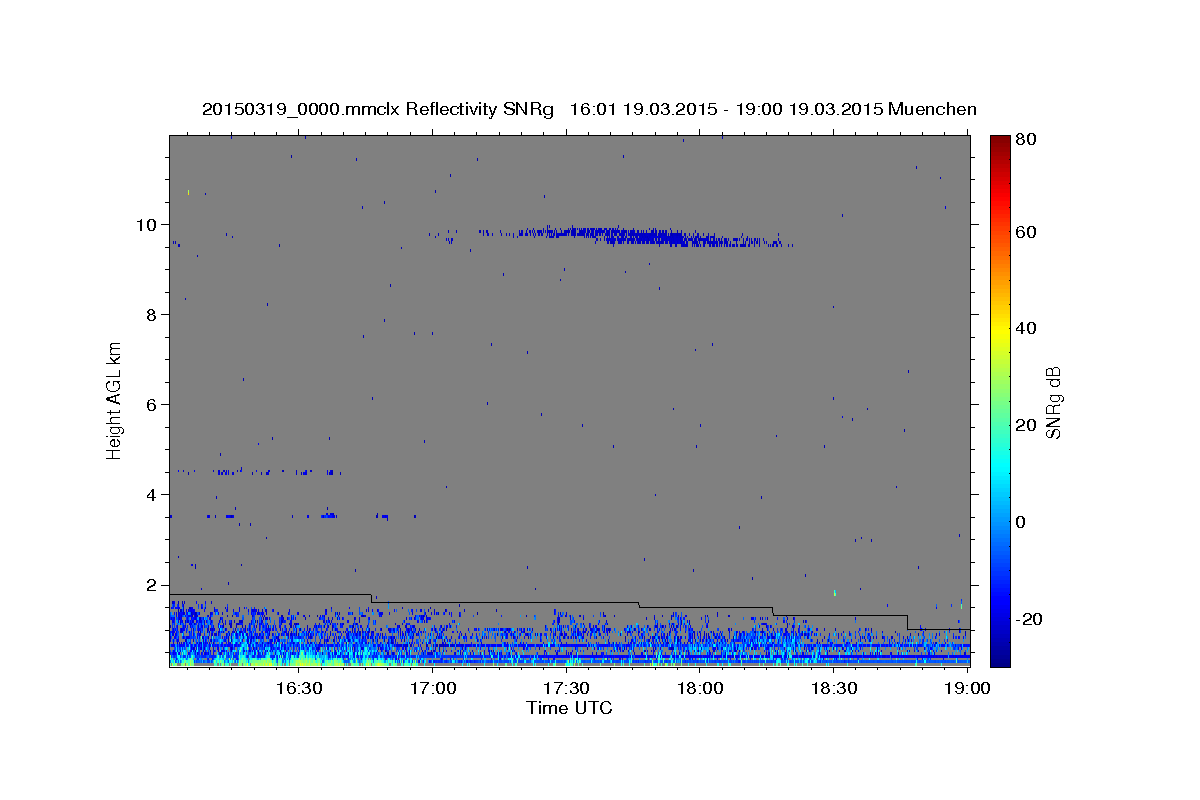Click the colorbar value 60

(1025, 232)
